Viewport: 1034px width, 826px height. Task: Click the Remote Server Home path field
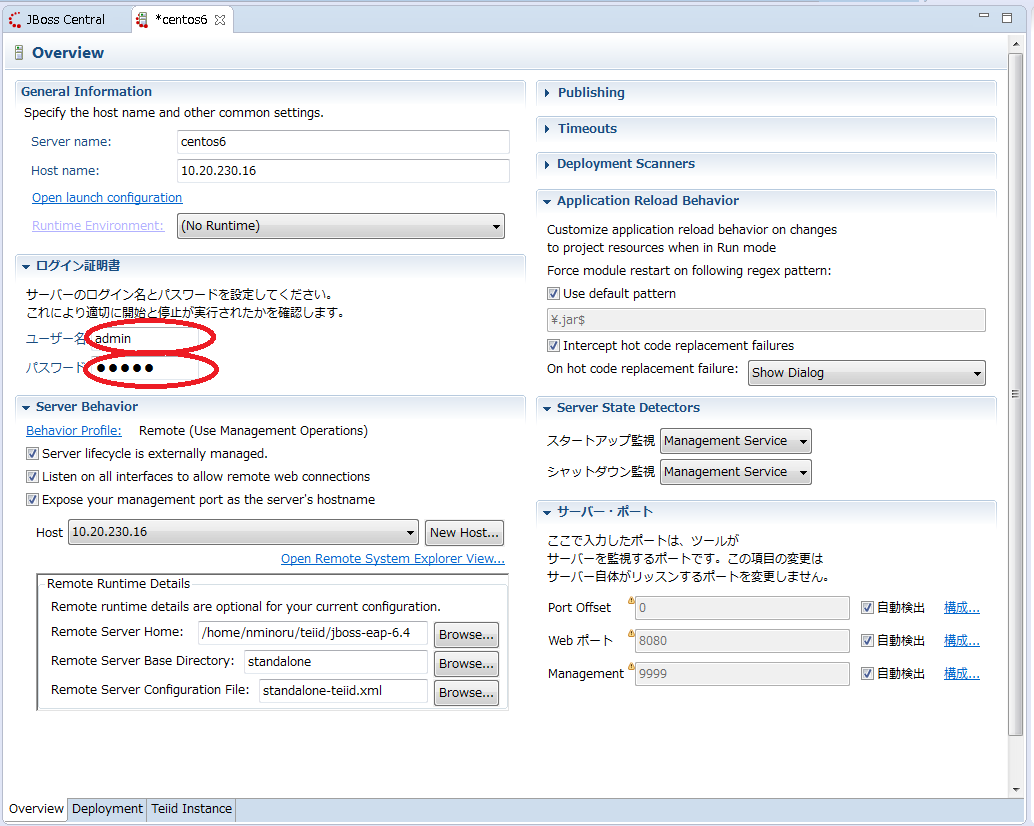click(x=313, y=633)
